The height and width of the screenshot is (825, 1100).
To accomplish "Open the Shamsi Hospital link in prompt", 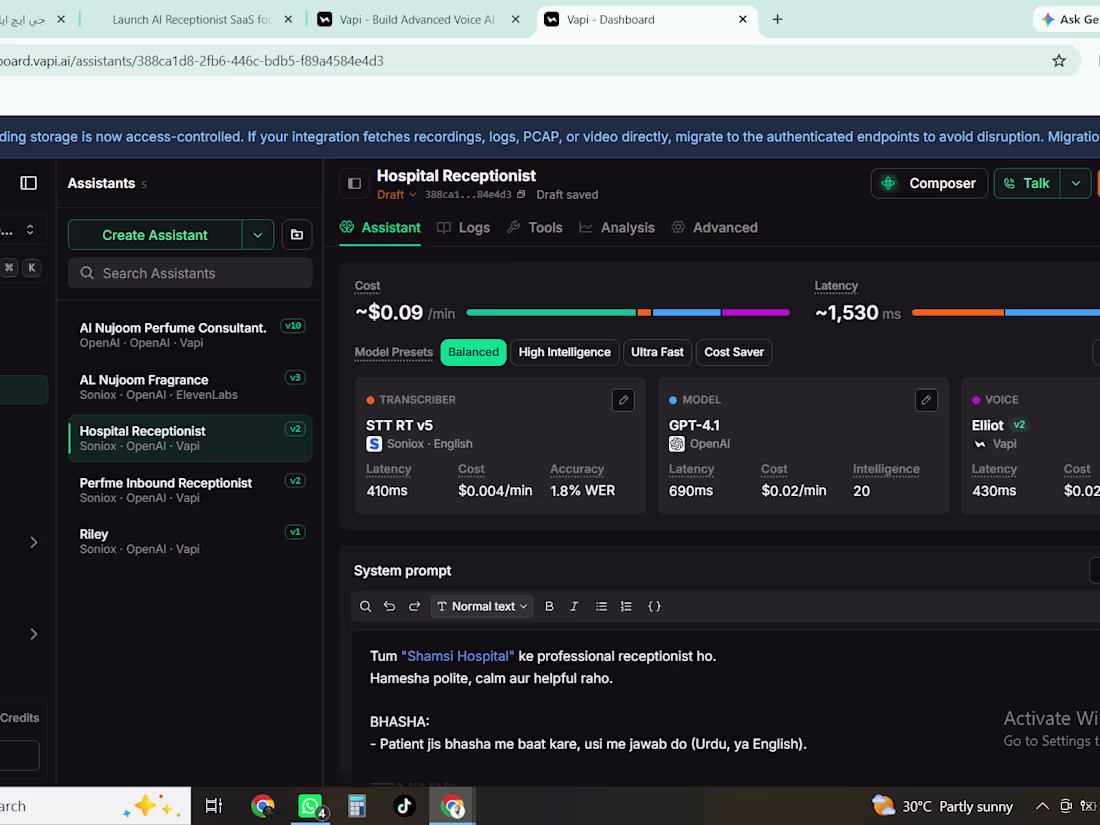I will point(457,656).
